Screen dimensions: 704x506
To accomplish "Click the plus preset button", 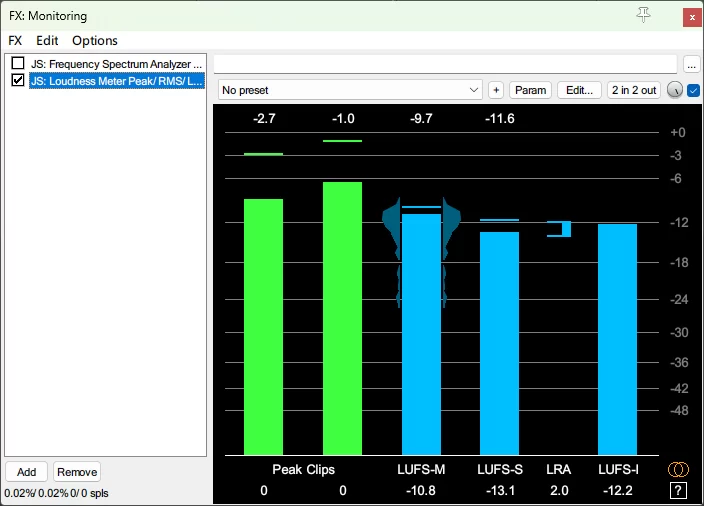I will point(496,90).
